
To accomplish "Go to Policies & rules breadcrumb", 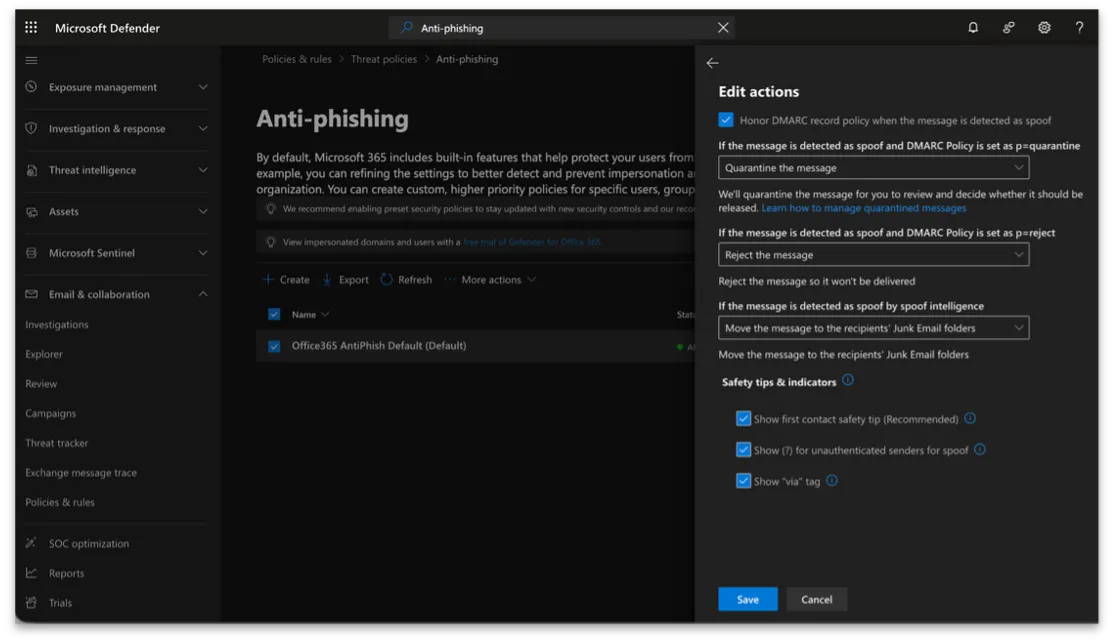I will [297, 59].
